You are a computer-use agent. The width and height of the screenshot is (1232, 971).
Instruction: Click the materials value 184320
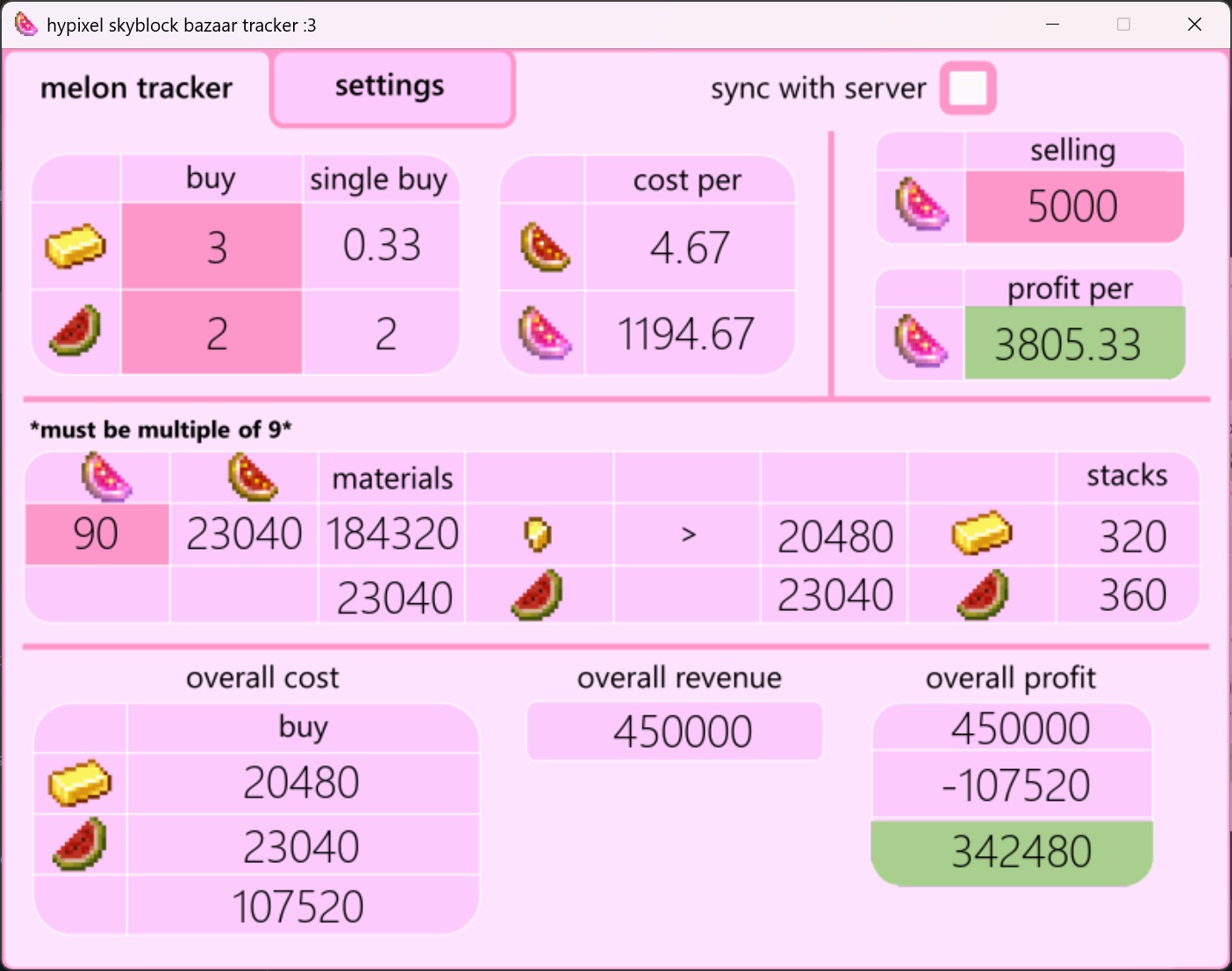click(392, 534)
